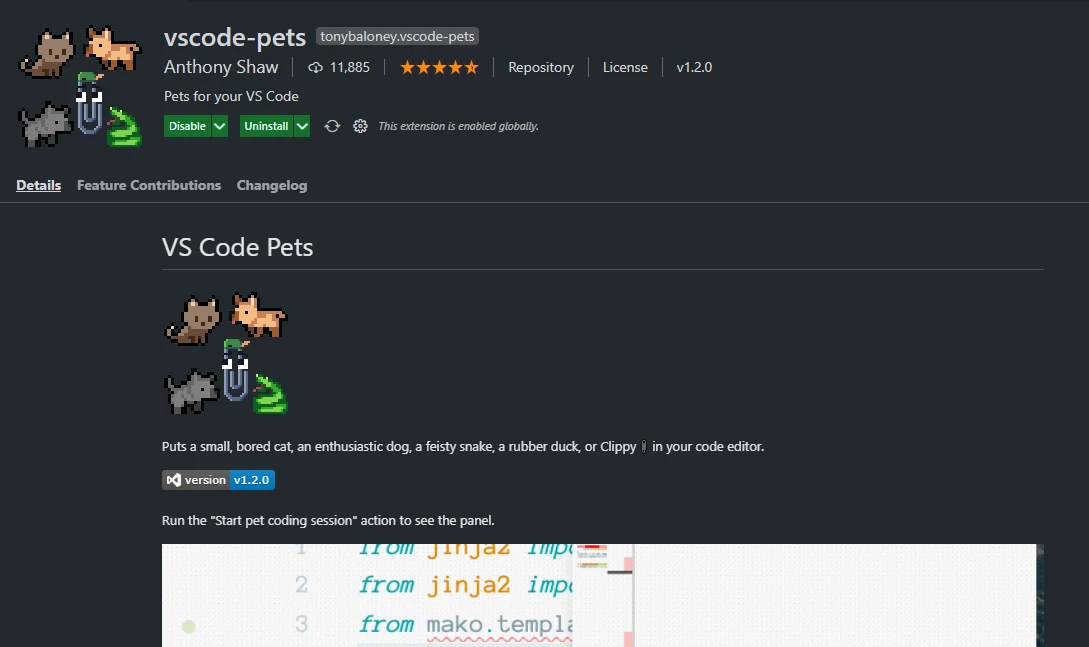Open the manage gear icon
The width and height of the screenshot is (1089, 647).
[360, 126]
